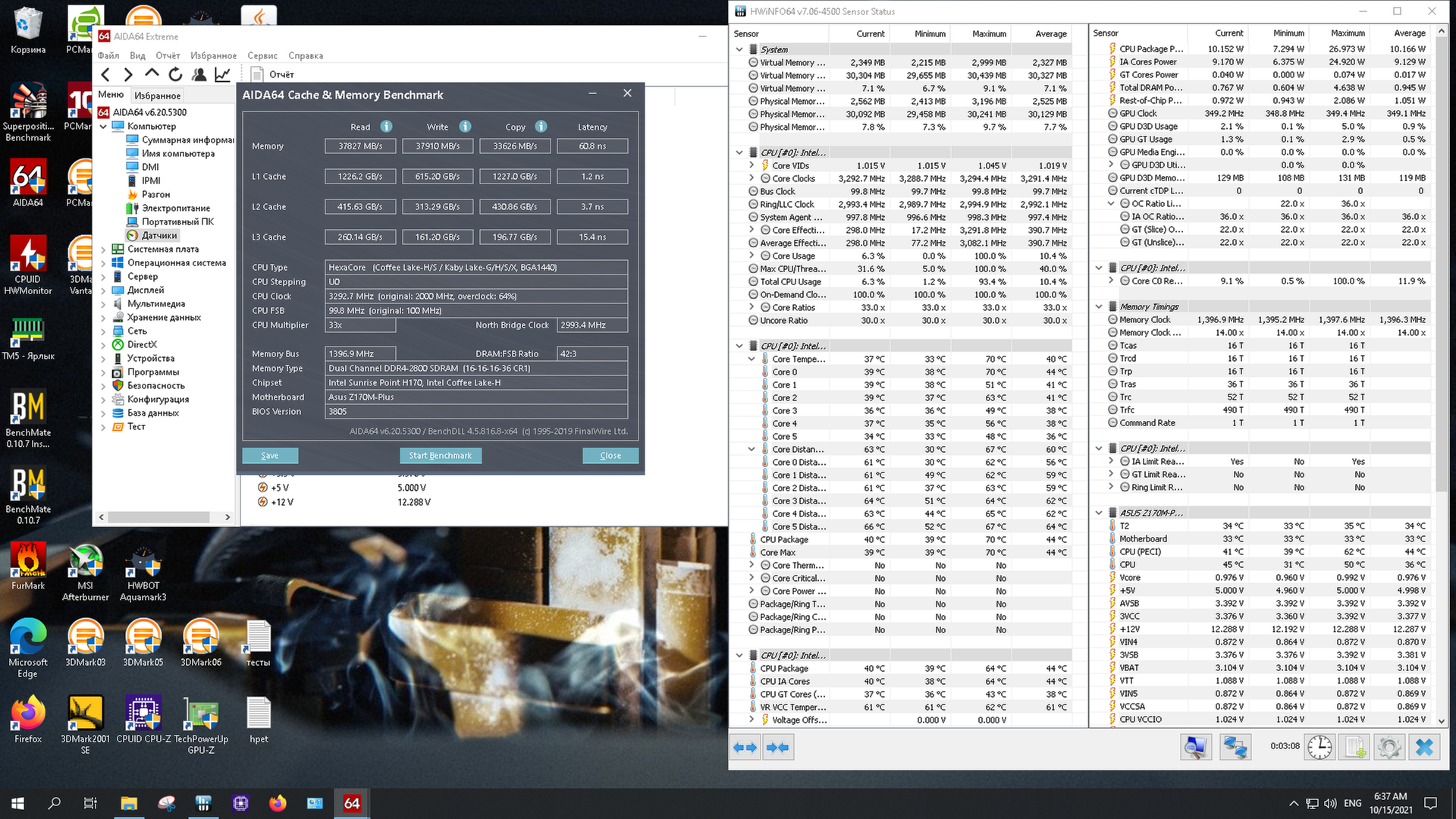The height and width of the screenshot is (819, 1456).
Task: Click the info icon next to Read
Action: tap(386, 127)
